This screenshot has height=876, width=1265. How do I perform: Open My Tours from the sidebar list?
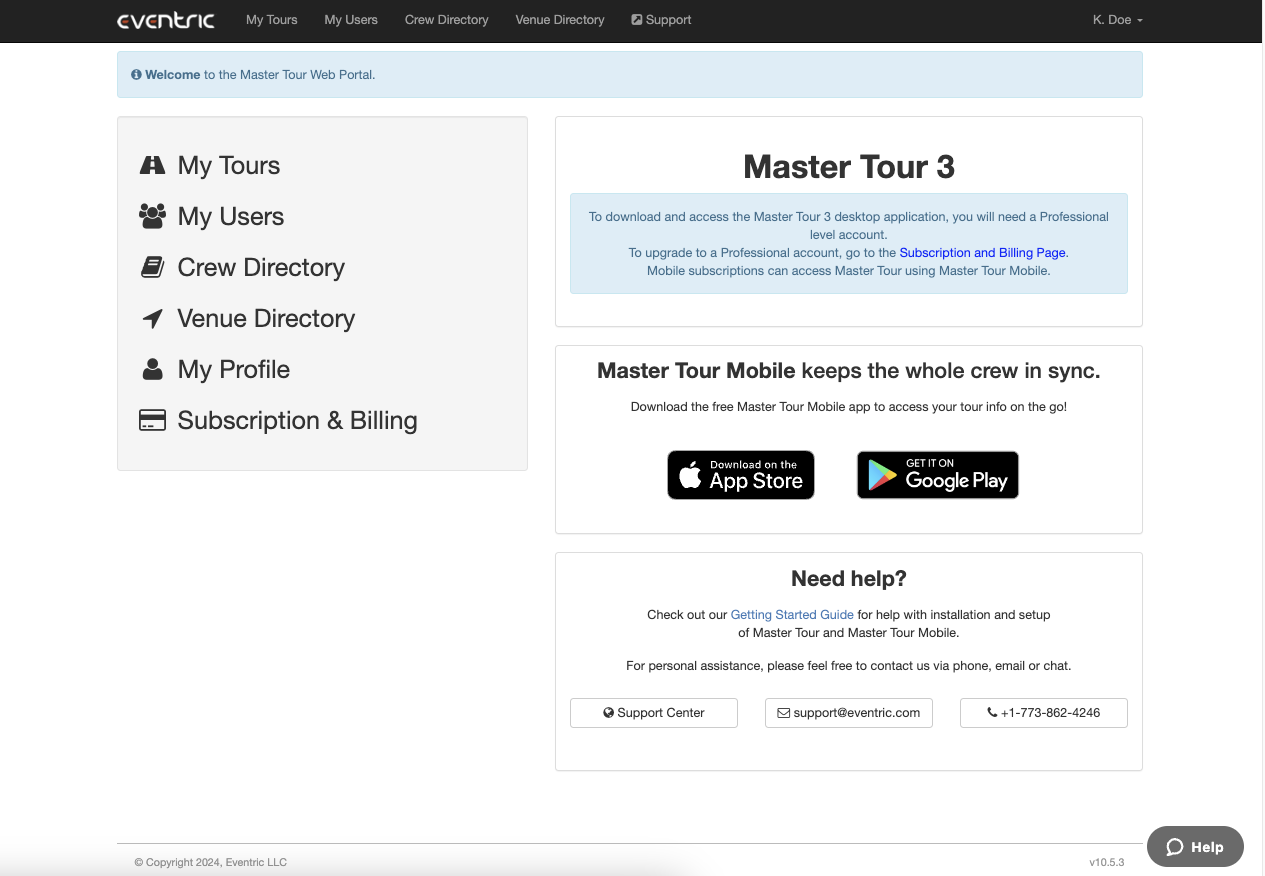[229, 165]
